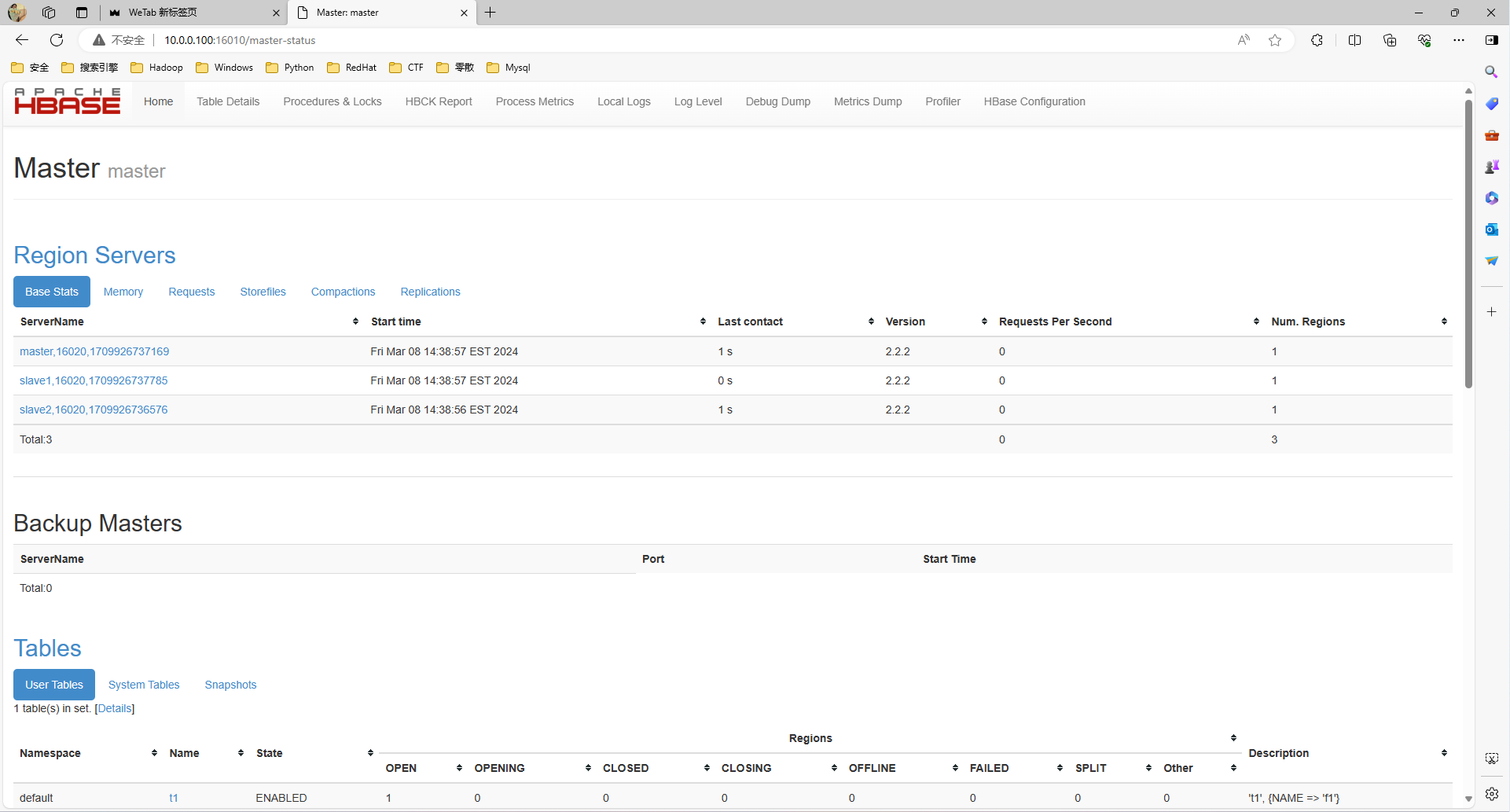The image size is (1510, 812).
Task: Switch to the WeTab browser tab
Action: pyautogui.click(x=193, y=13)
